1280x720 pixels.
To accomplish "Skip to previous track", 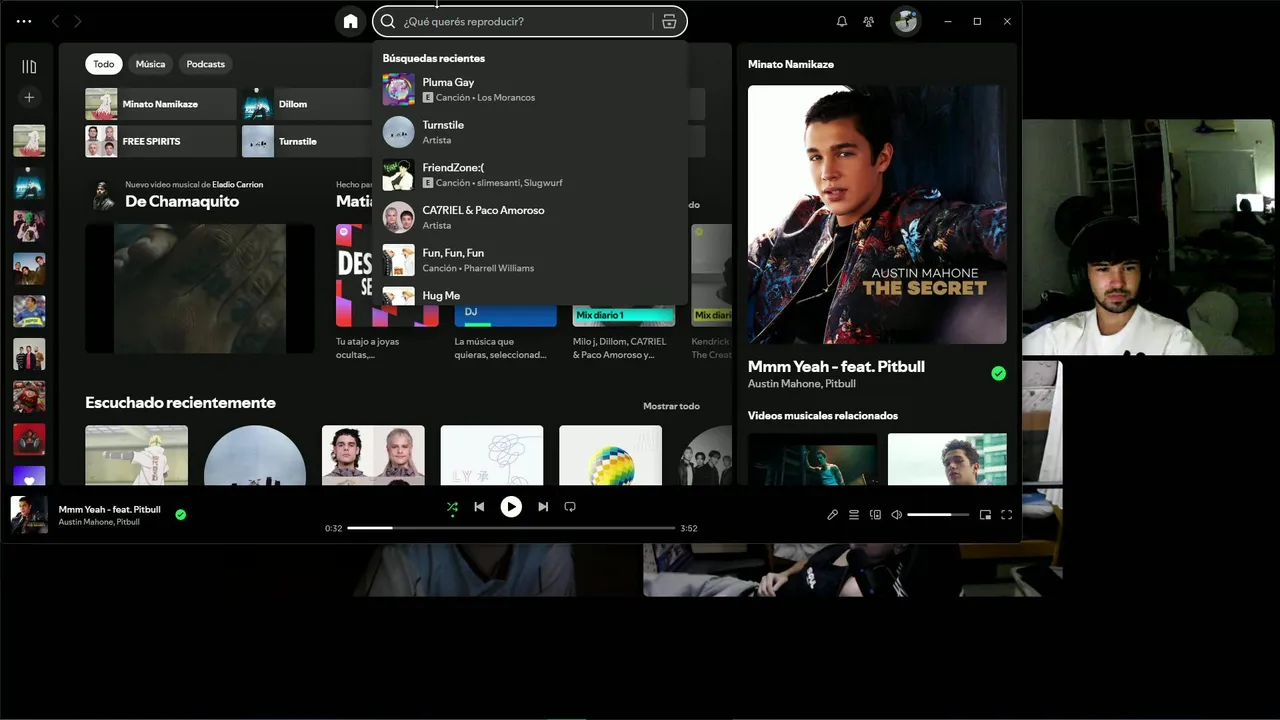I will [479, 507].
